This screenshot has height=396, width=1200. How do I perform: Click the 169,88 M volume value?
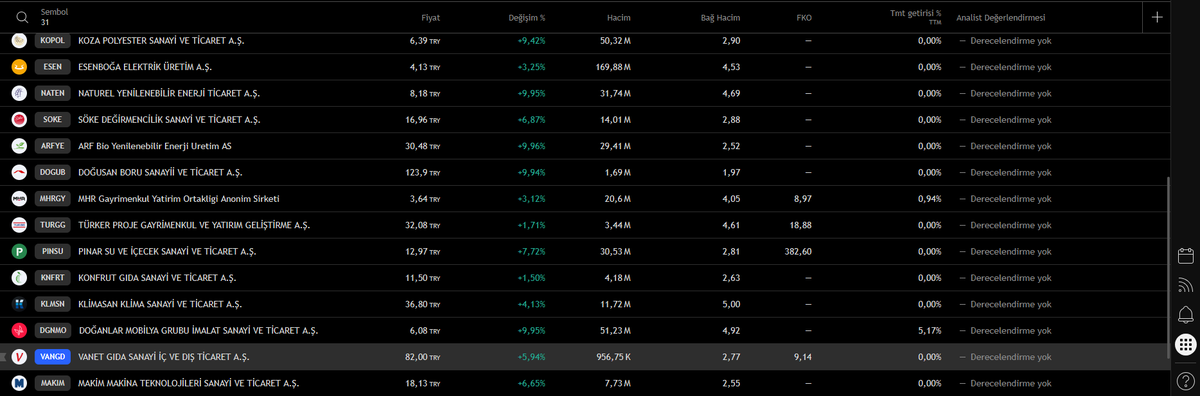pos(613,67)
